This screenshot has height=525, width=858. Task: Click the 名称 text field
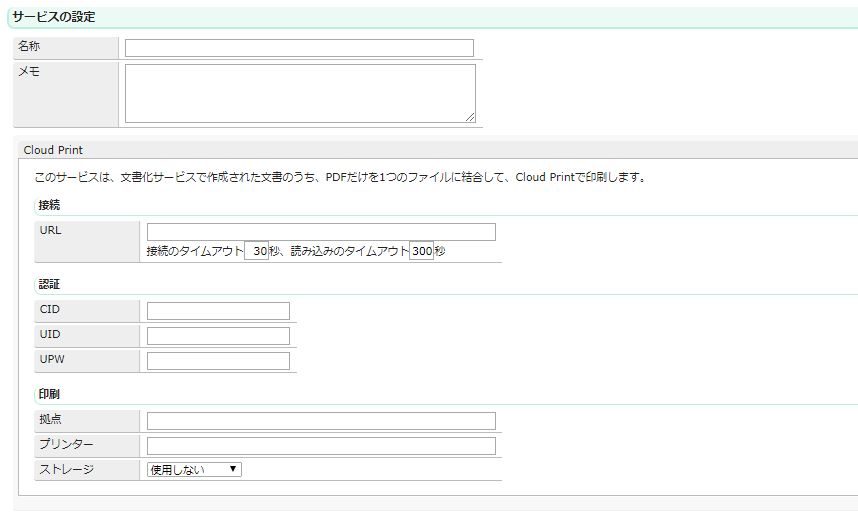299,48
